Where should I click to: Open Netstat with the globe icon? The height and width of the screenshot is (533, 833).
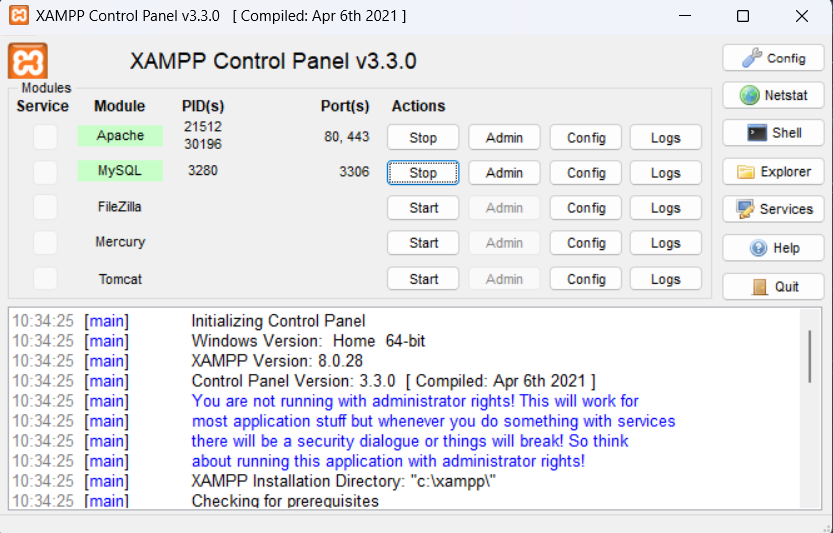(x=773, y=96)
